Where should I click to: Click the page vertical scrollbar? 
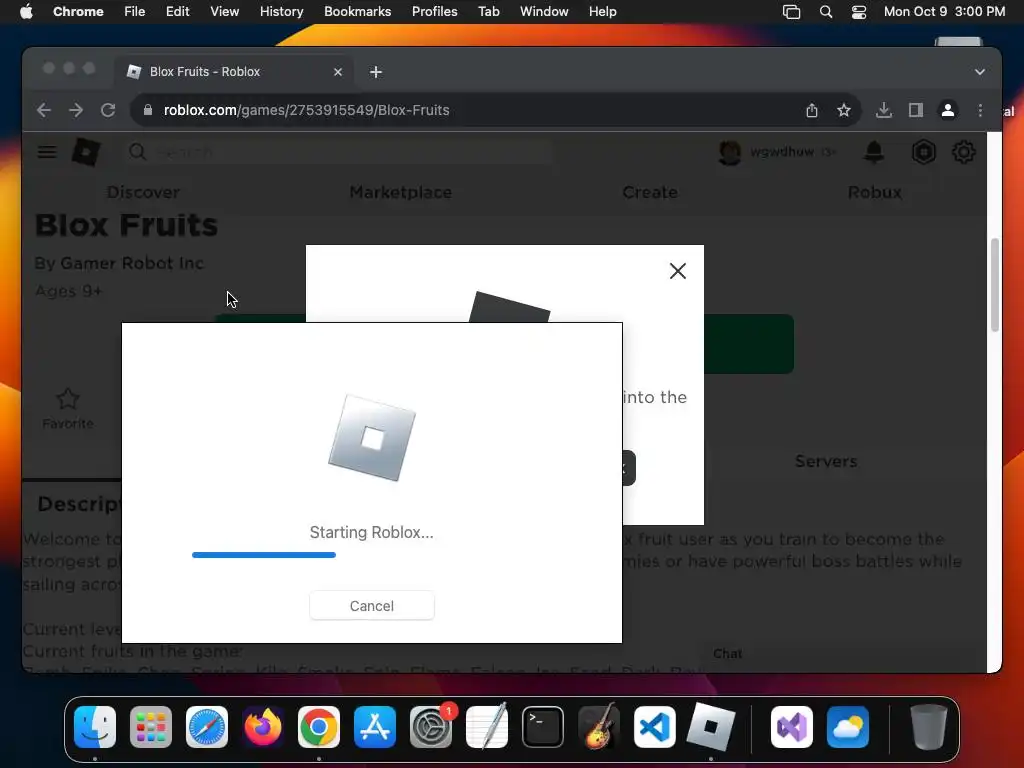995,285
